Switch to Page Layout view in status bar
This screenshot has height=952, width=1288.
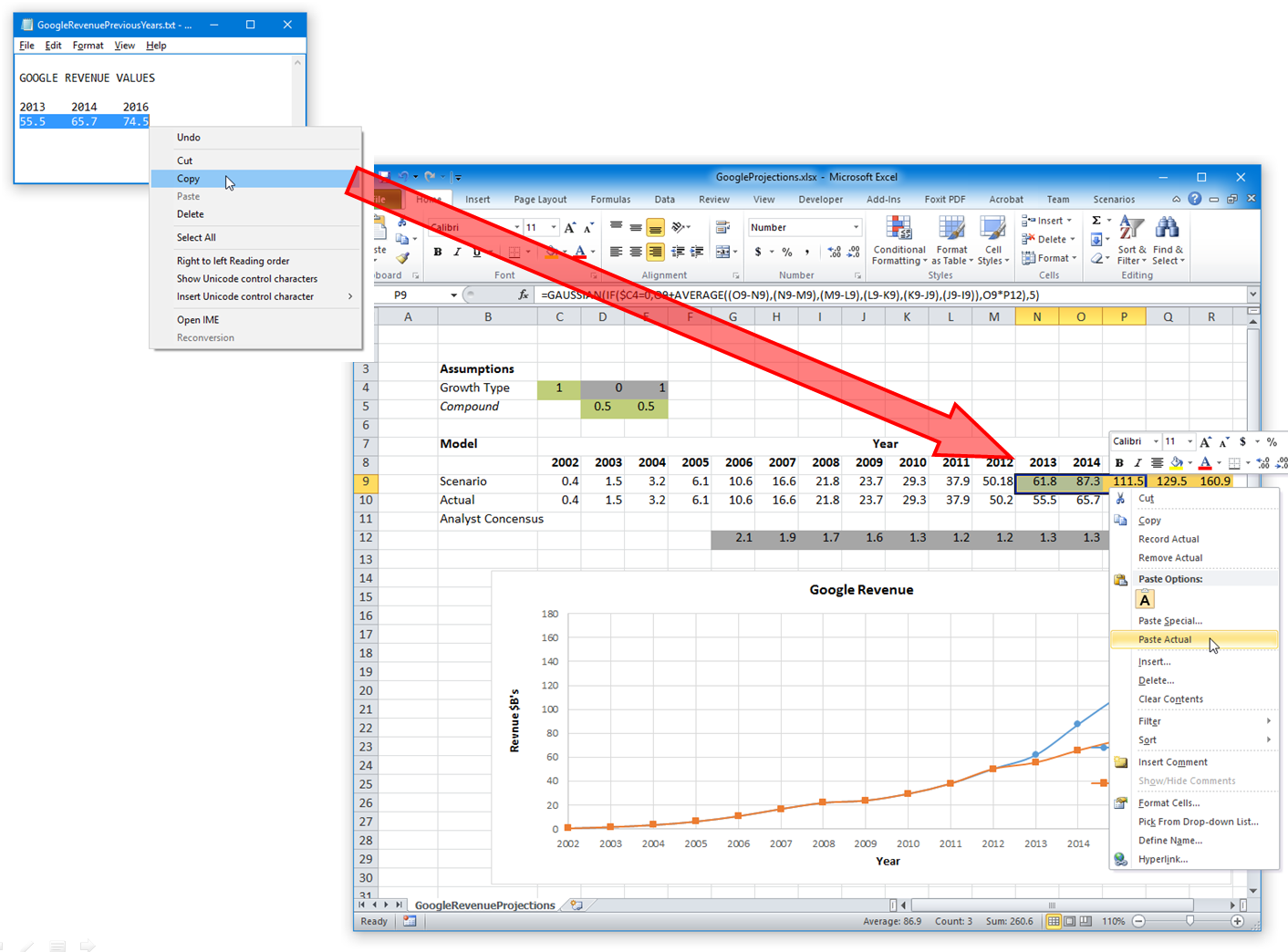click(x=1069, y=921)
